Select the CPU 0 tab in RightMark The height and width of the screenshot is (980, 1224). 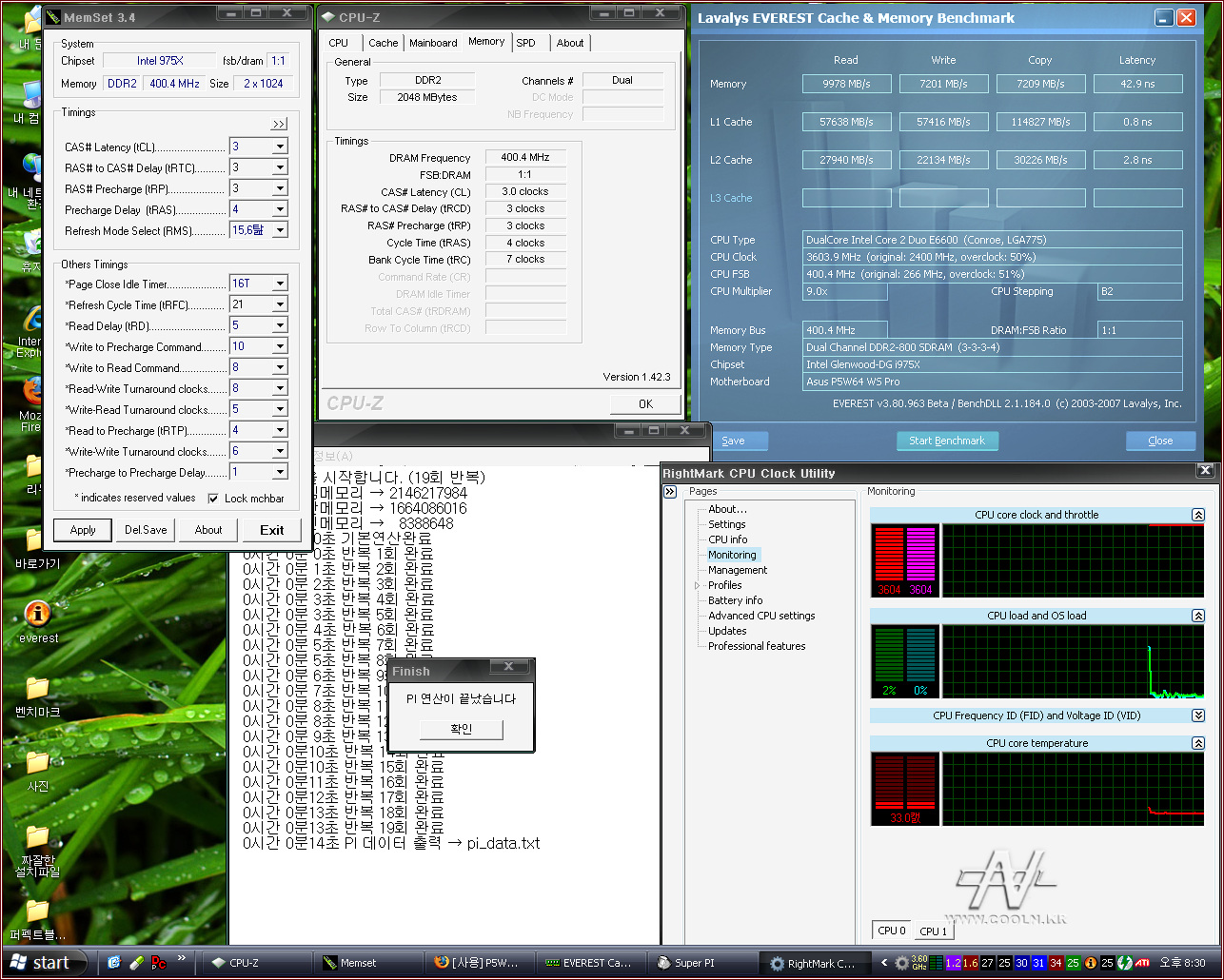892,931
